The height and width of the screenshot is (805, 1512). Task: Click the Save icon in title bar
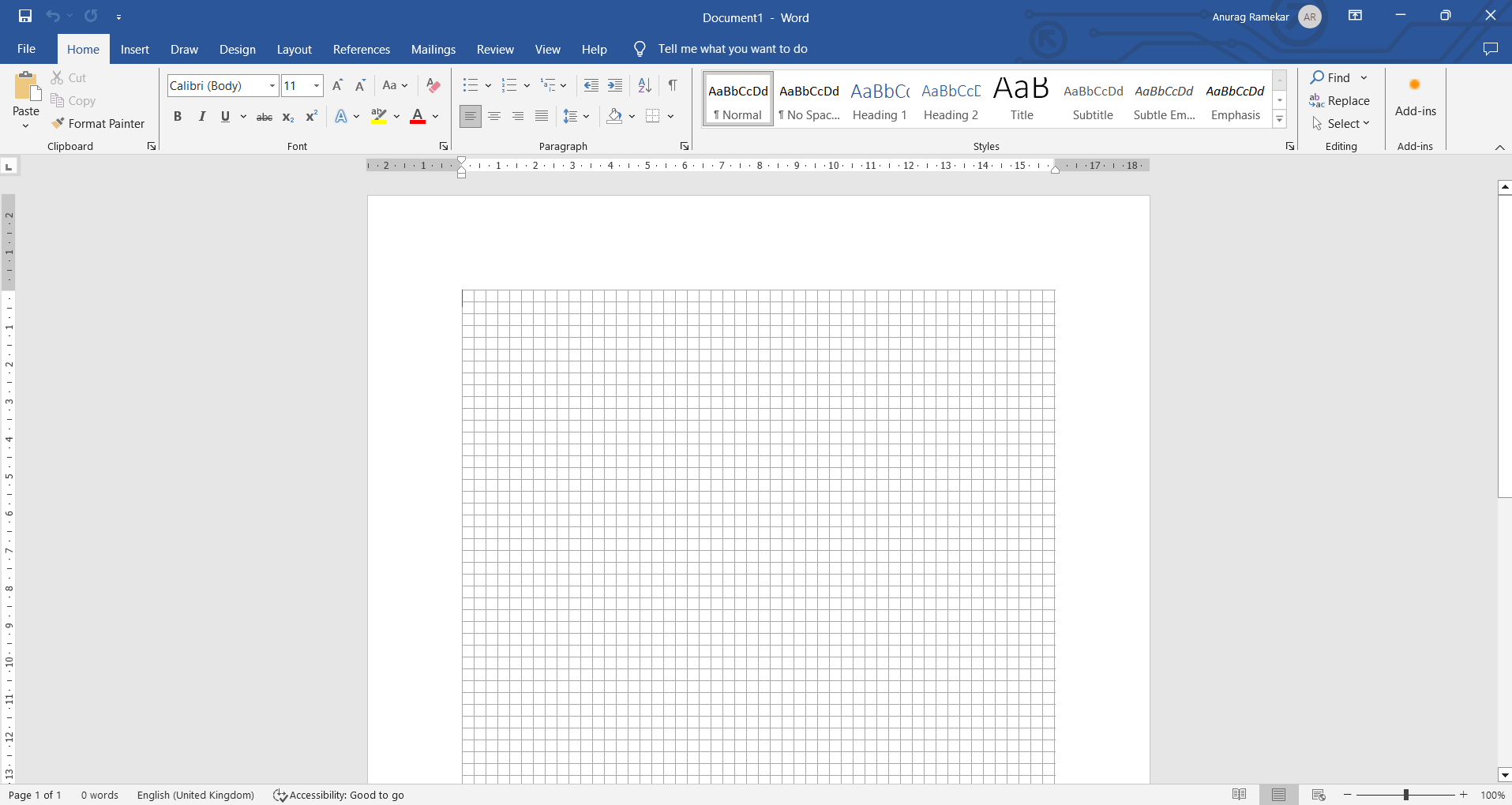[x=25, y=16]
